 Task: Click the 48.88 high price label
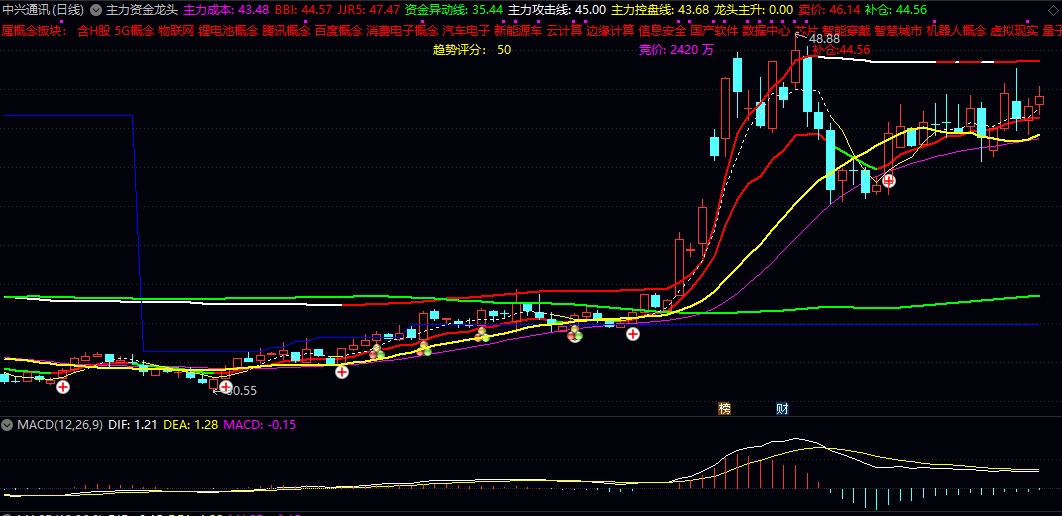coord(824,39)
